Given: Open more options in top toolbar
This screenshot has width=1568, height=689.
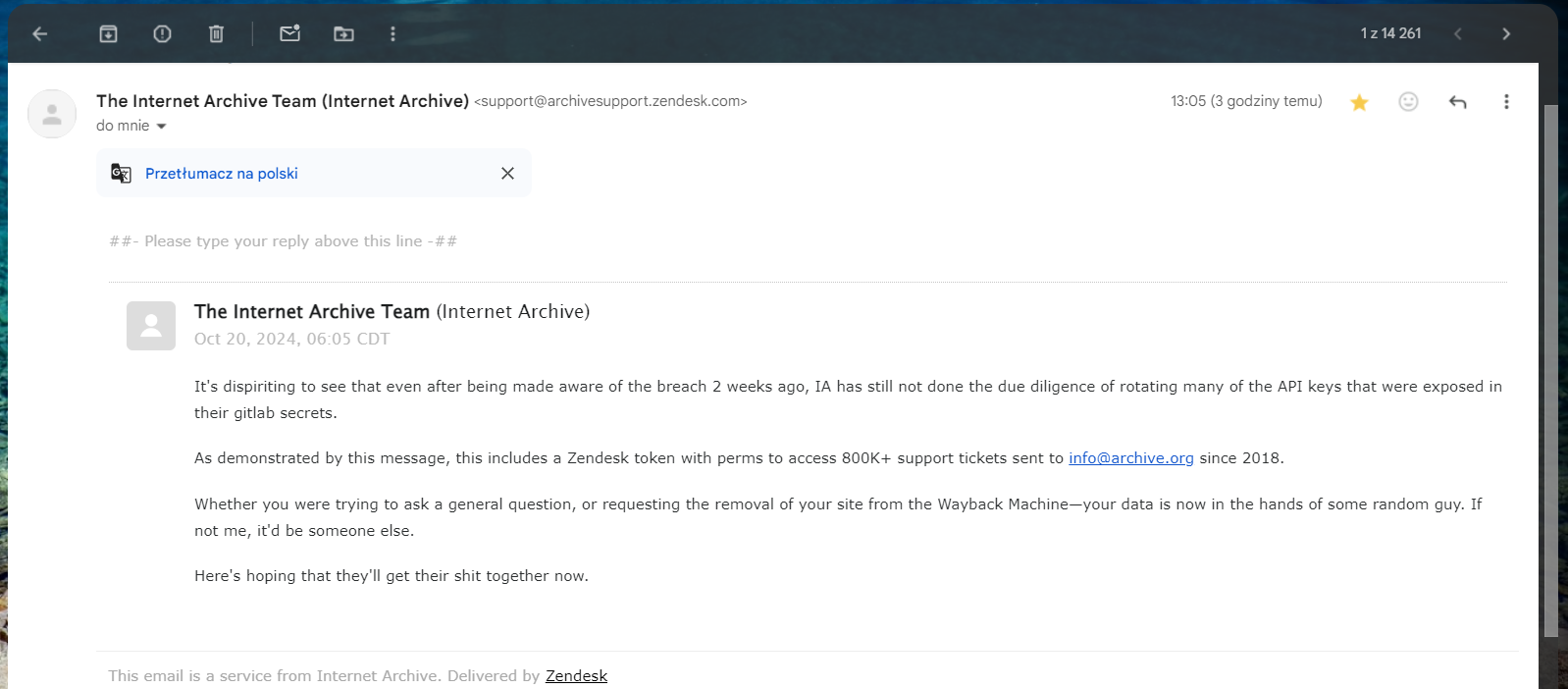Looking at the screenshot, I should pos(392,34).
